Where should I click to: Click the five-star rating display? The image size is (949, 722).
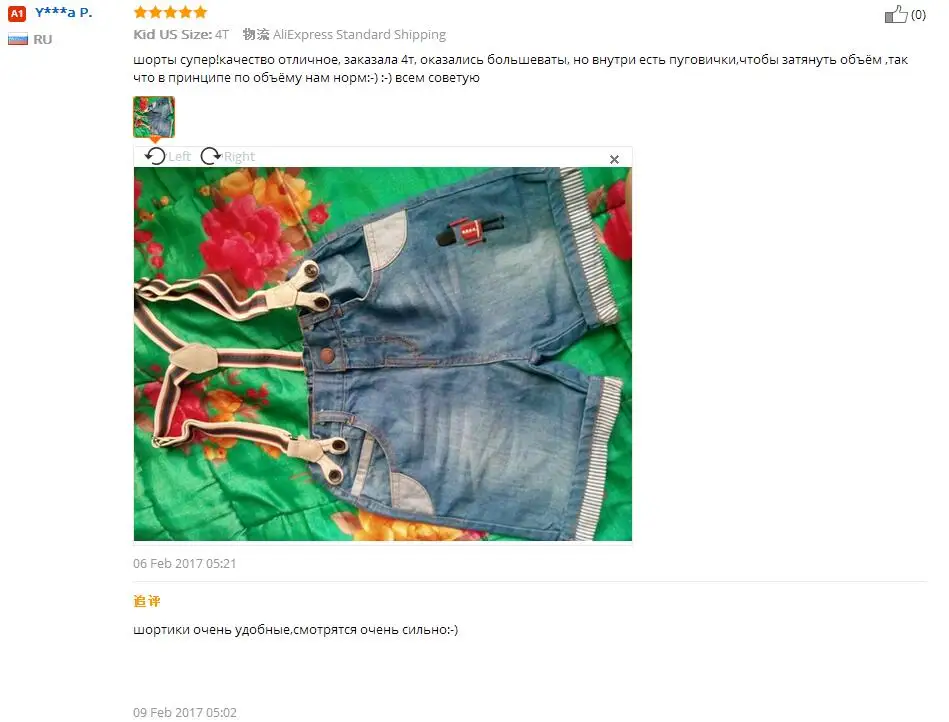pos(170,12)
